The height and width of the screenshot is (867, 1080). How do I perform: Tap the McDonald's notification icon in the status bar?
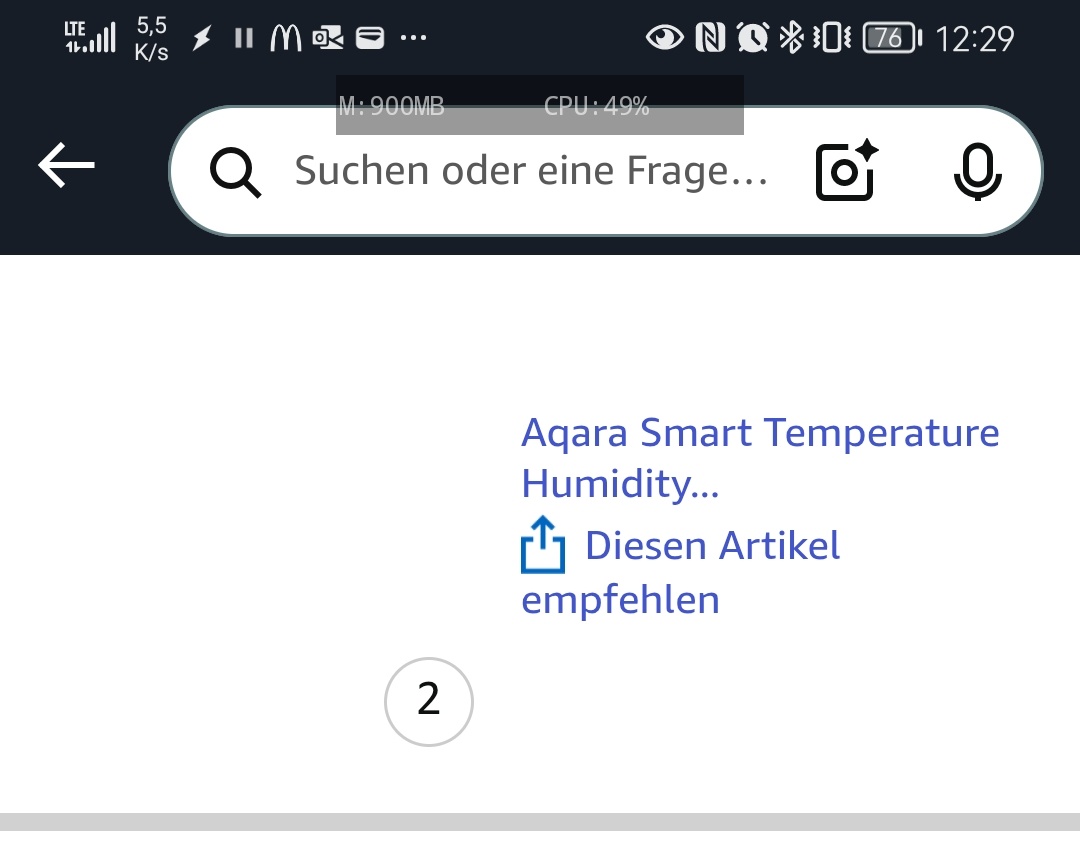(285, 38)
